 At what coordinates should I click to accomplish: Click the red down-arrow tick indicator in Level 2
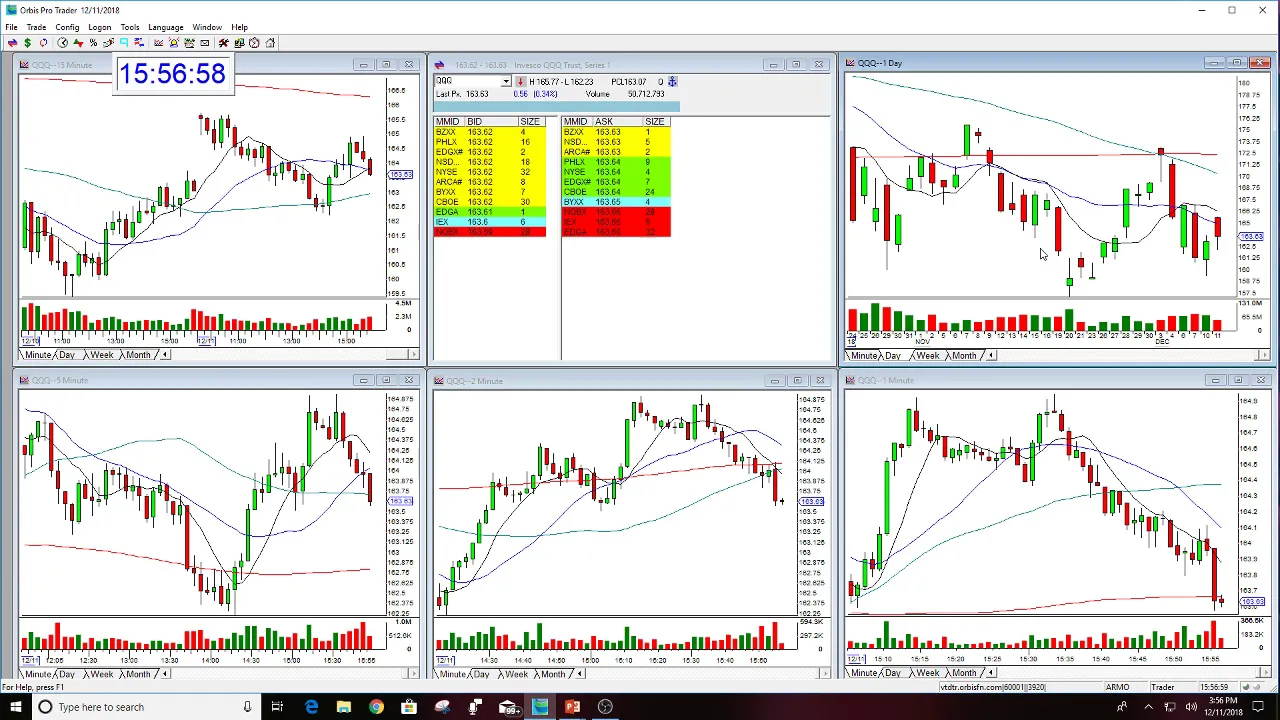pos(520,81)
